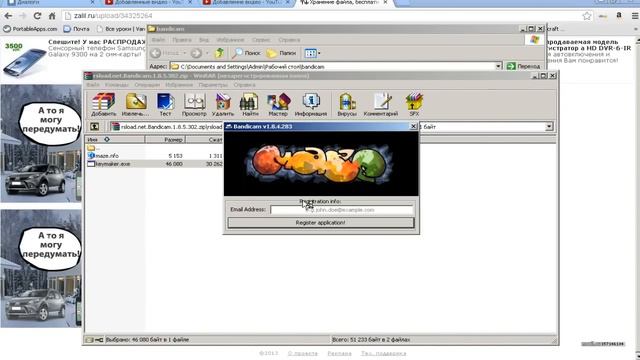Screen dimensions: 640x360
Task: Select the keymaker.exe file row
Action: (x=154, y=164)
